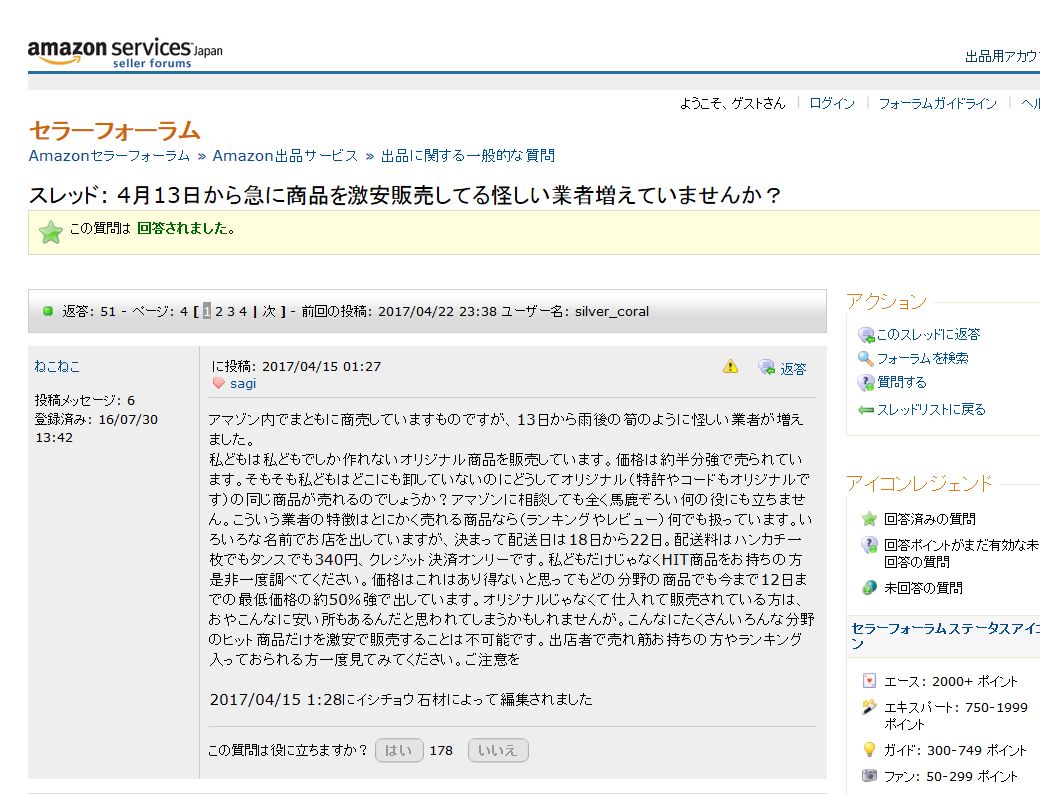Click the question mark icon for 質問する
1040x794 pixels.
point(866,383)
